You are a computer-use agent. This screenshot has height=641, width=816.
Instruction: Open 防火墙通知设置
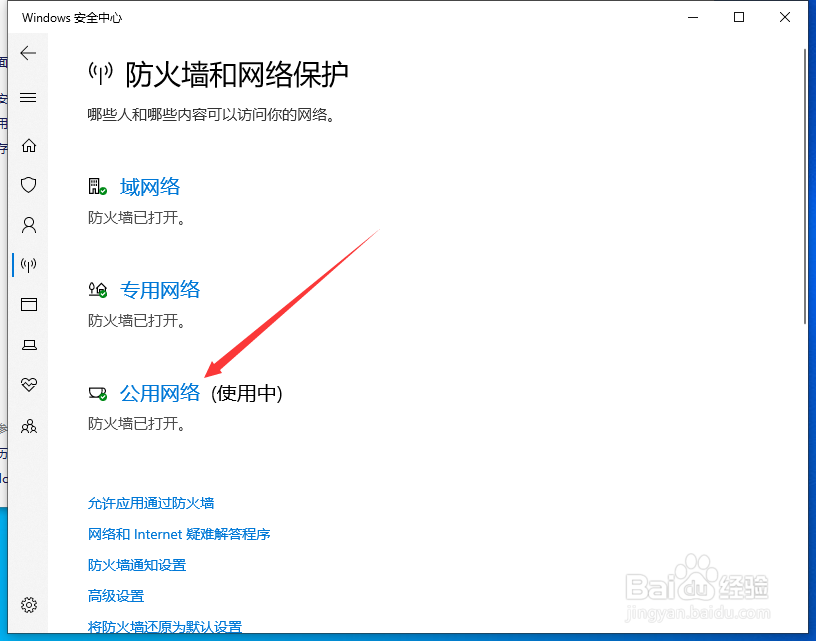click(136, 565)
